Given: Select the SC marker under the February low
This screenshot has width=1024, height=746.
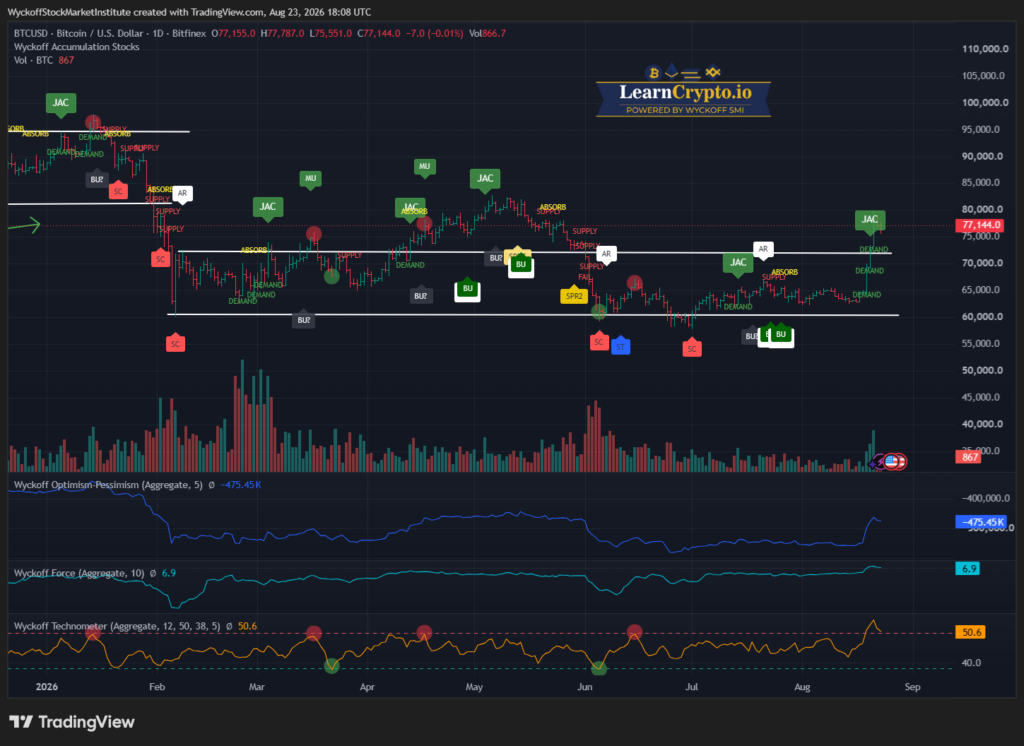Looking at the screenshot, I should coord(175,343).
